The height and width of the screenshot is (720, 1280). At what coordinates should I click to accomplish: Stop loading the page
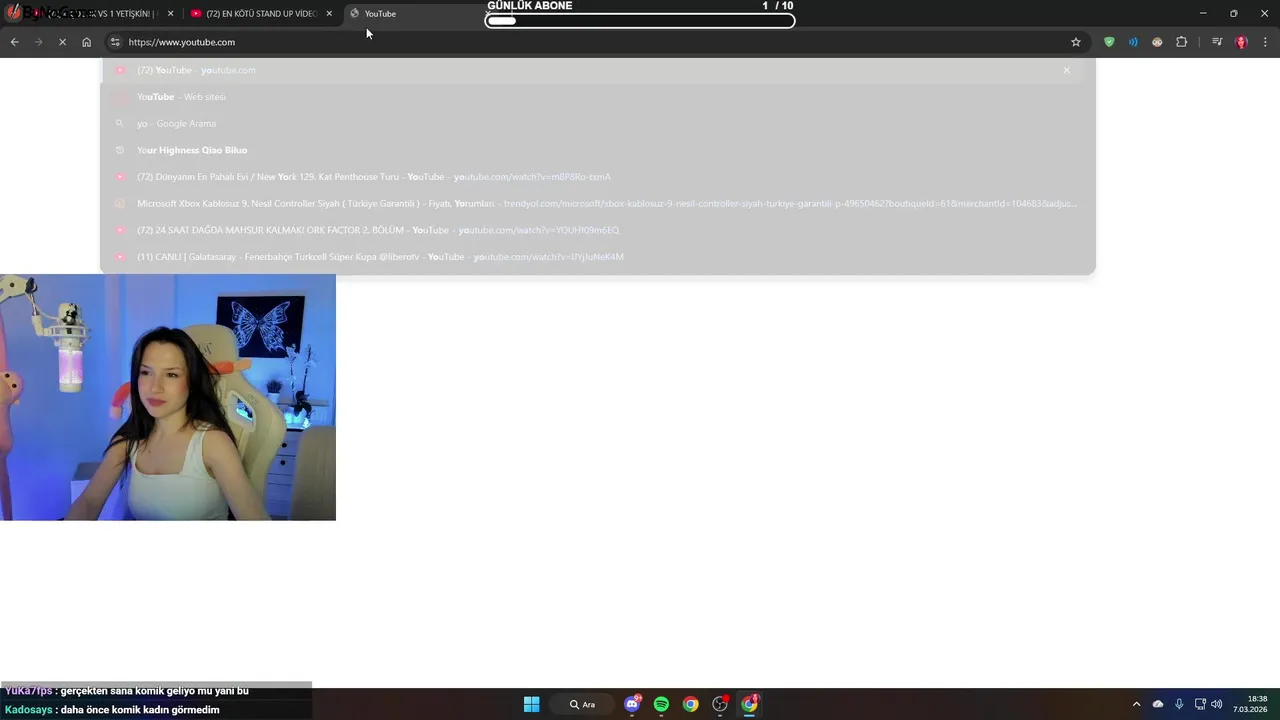62,42
